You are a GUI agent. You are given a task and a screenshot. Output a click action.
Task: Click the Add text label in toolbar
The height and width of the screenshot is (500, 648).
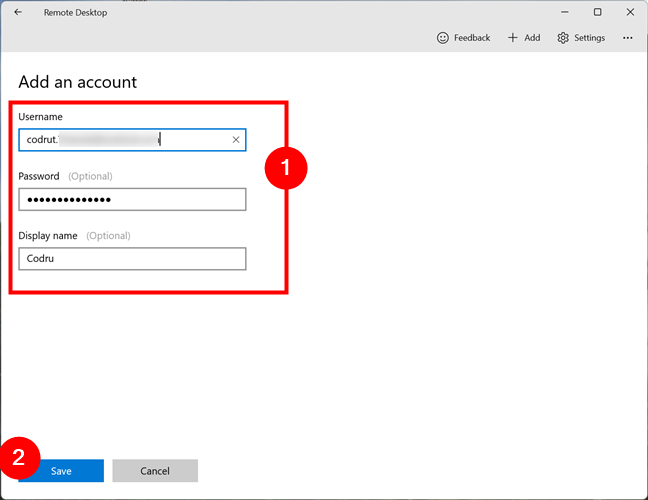tap(532, 38)
